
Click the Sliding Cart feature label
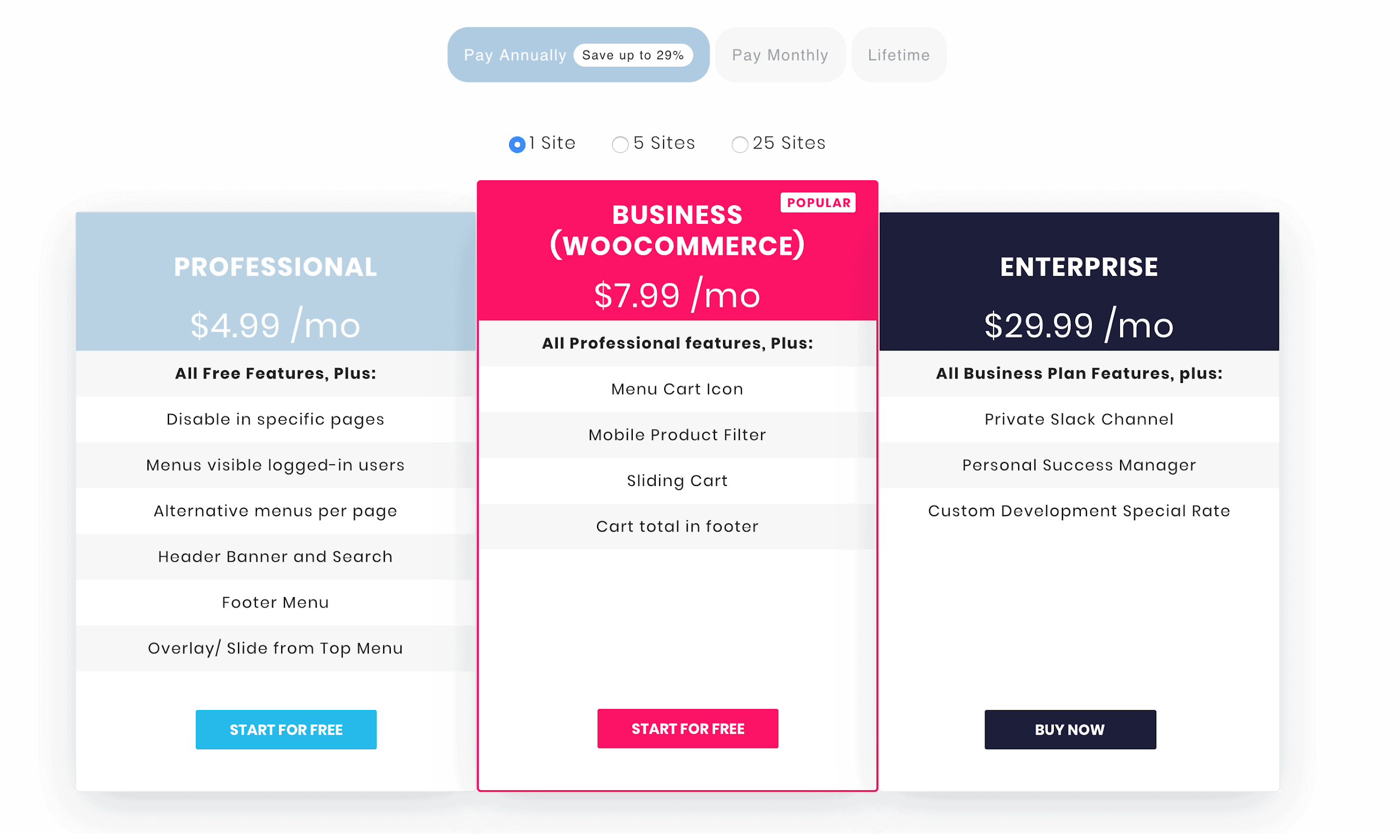[x=677, y=480]
